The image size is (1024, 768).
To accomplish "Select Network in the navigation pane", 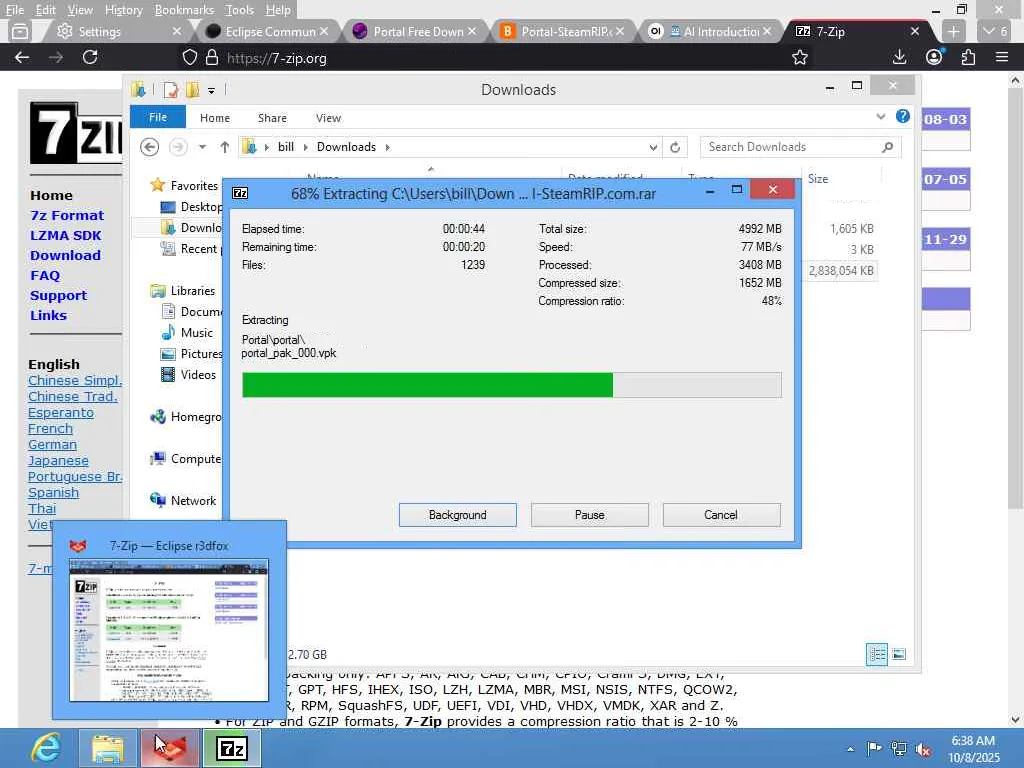I will 183,501.
